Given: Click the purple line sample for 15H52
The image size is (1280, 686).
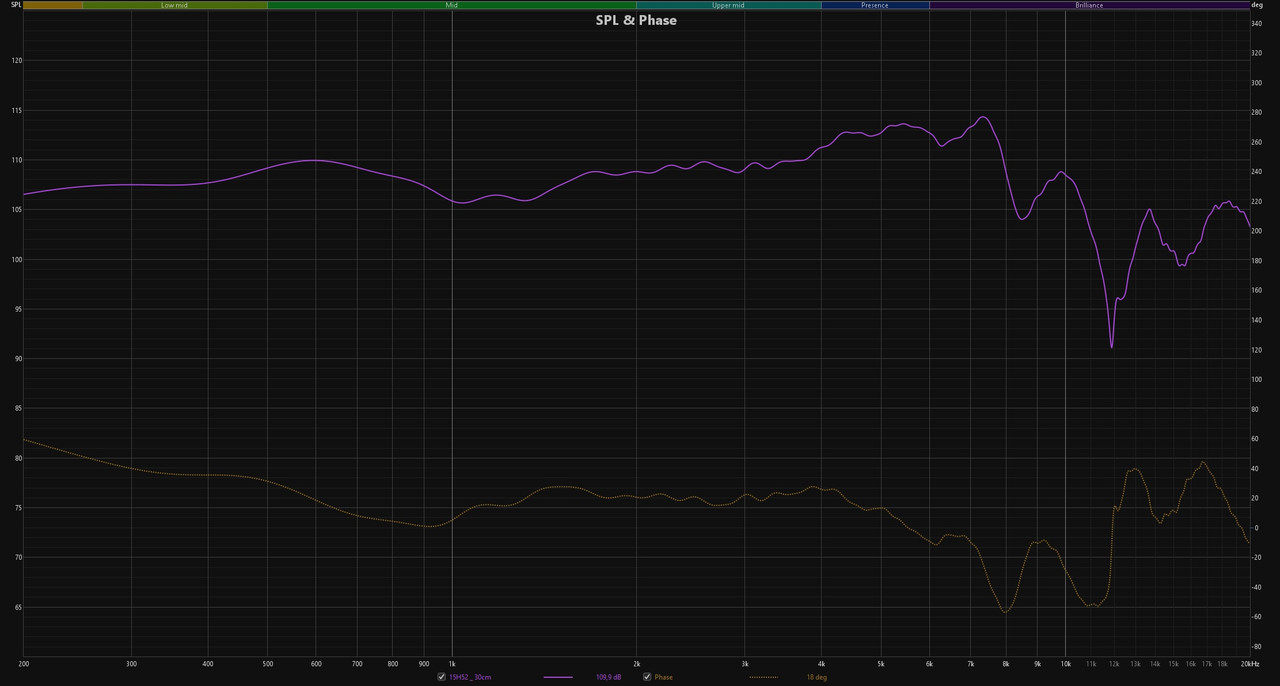Looking at the screenshot, I should pyautogui.click(x=558, y=677).
